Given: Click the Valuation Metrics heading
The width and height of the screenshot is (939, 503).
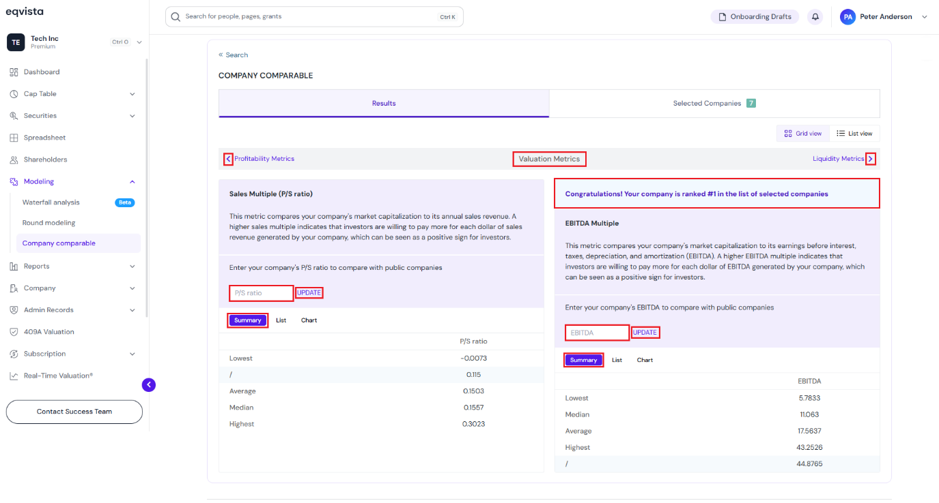Looking at the screenshot, I should pos(549,159).
